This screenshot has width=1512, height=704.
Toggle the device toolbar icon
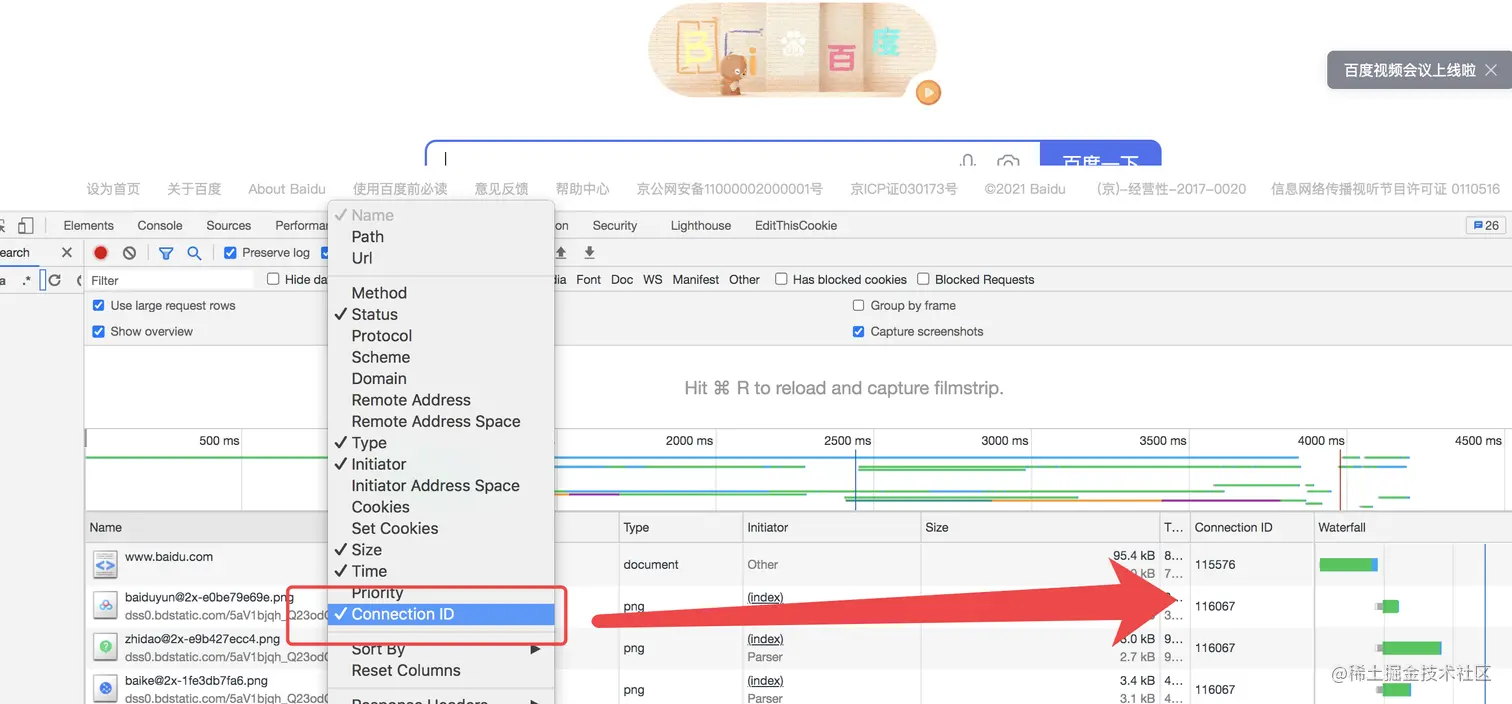[x=26, y=226]
